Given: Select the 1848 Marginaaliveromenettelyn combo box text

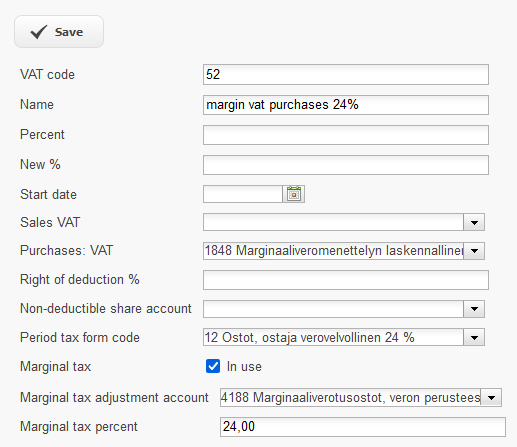Looking at the screenshot, I should click(333, 251).
